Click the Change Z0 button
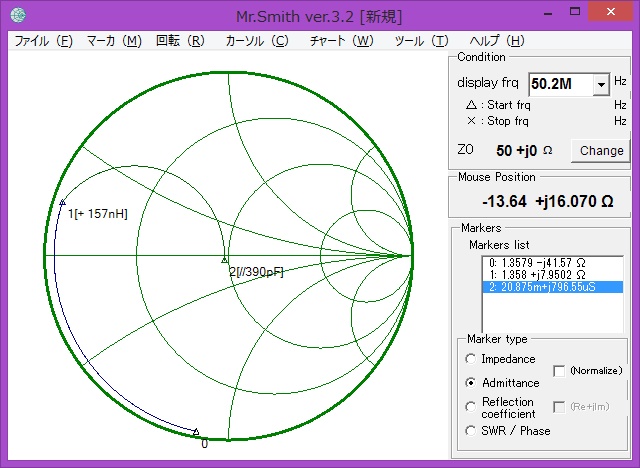The image size is (640, 468). point(601,151)
